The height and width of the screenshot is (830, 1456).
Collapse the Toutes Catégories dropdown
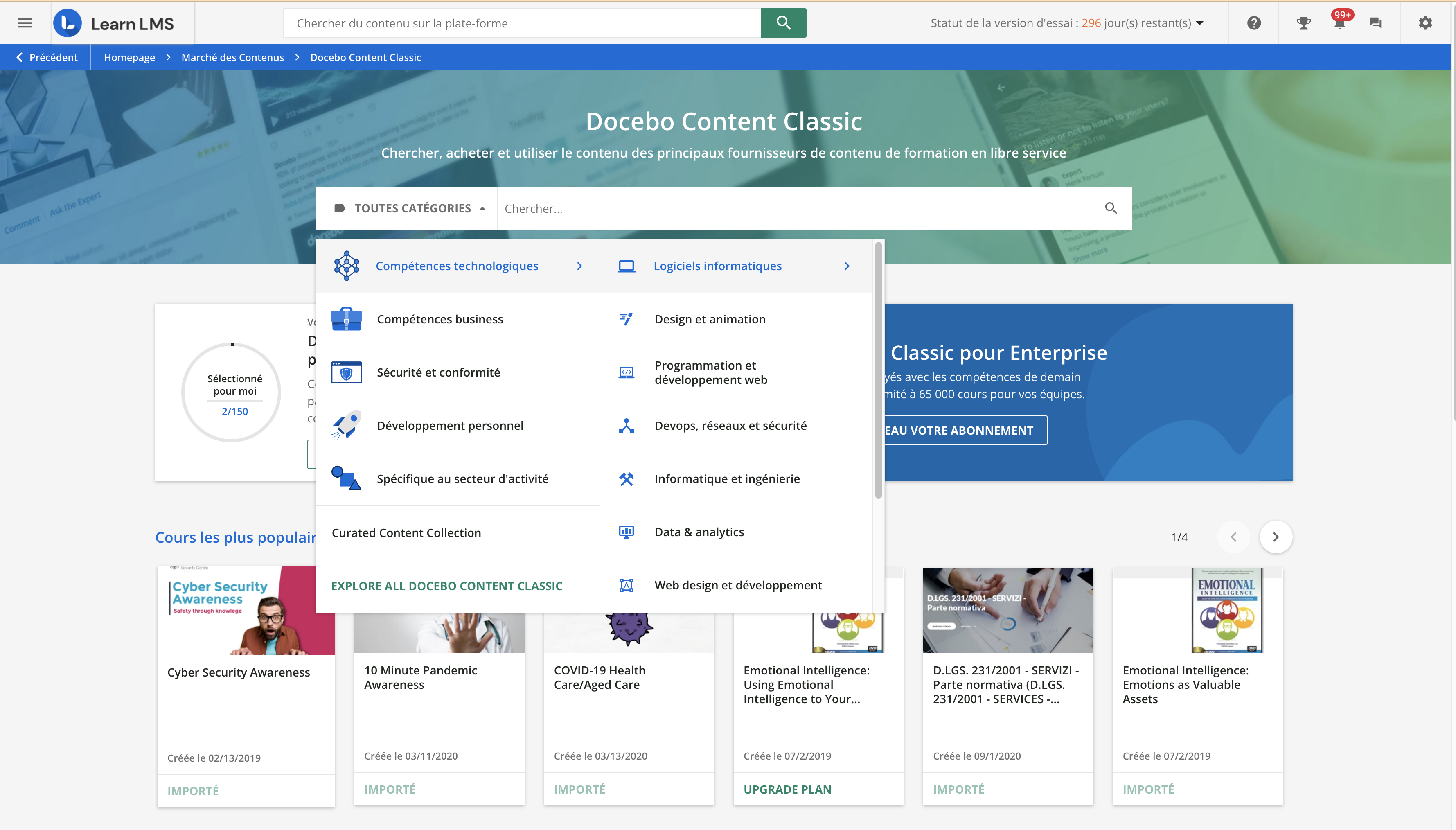point(483,209)
